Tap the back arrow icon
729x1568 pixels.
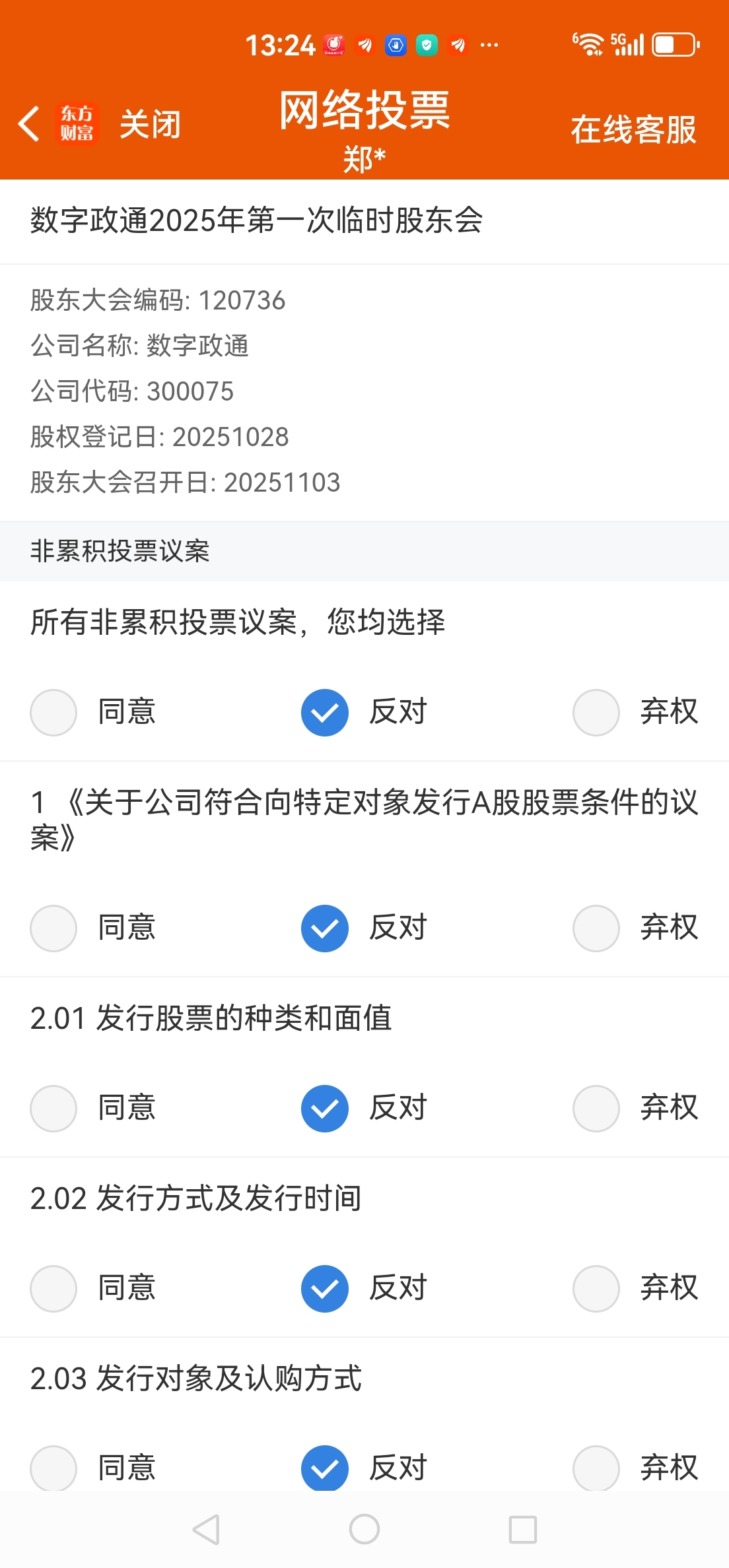[x=29, y=124]
